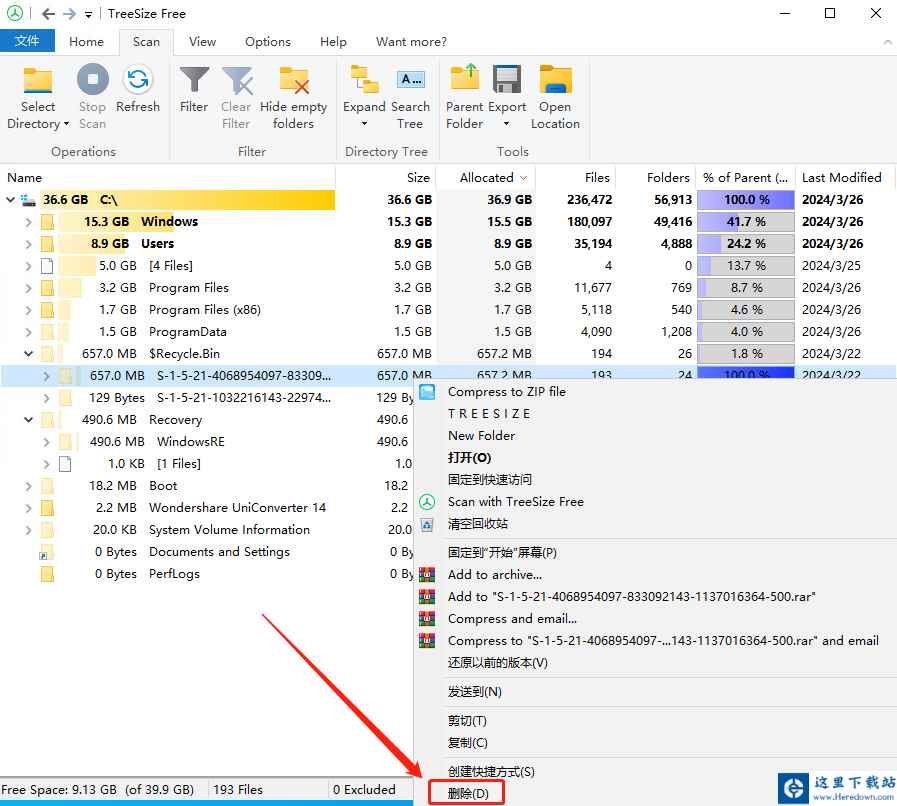The height and width of the screenshot is (806, 897).
Task: Click the TreeSize app logo icon
Action: tap(15, 13)
